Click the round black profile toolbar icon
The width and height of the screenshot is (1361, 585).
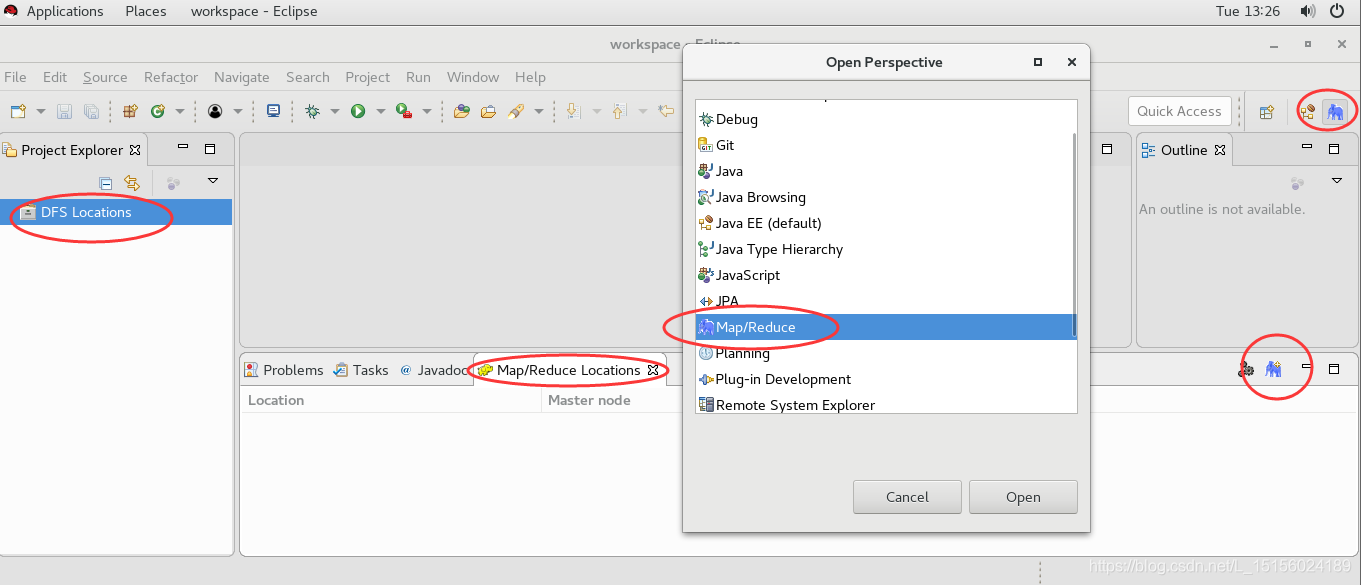coord(215,112)
